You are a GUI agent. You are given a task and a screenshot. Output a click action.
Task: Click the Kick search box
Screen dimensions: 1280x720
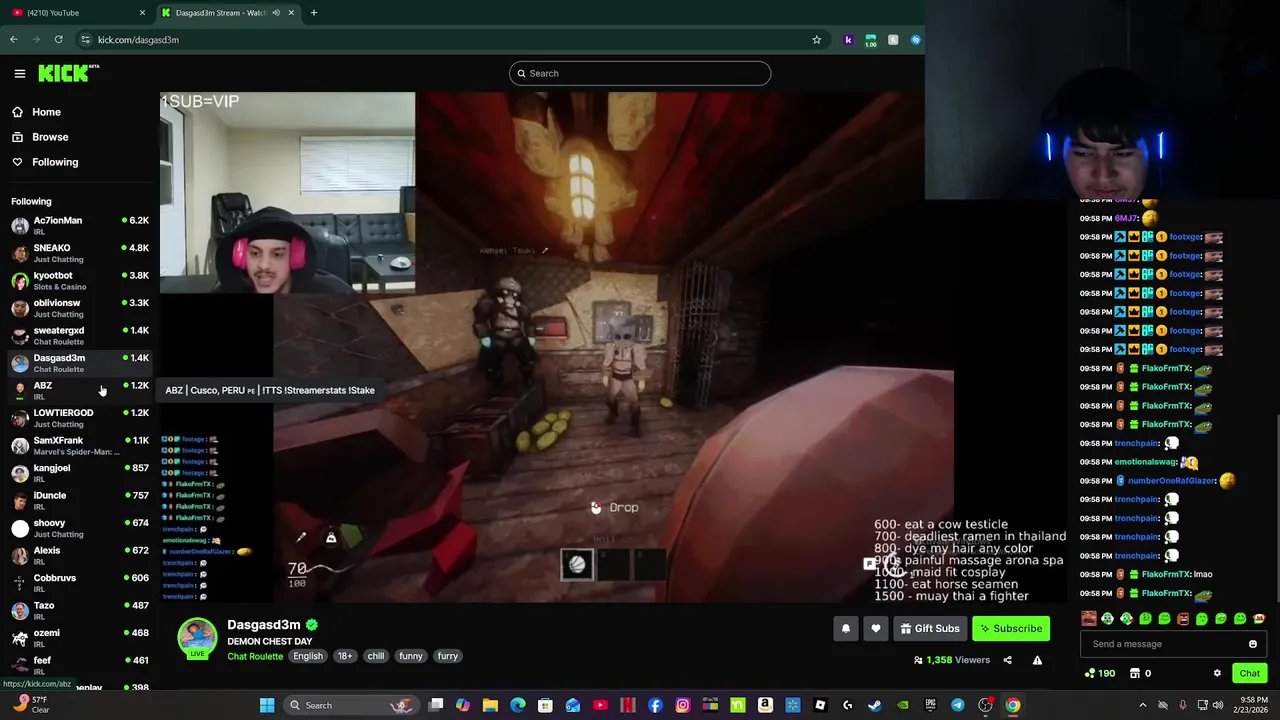coord(640,73)
